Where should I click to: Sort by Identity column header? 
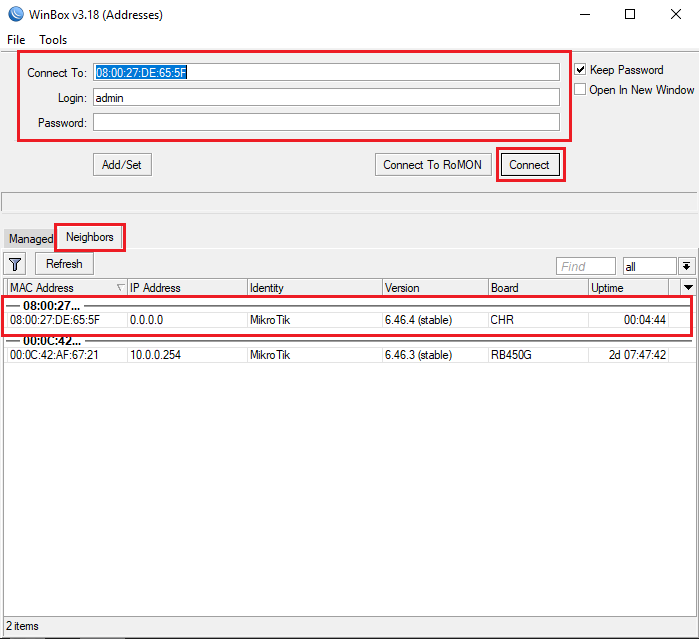[x=315, y=288]
